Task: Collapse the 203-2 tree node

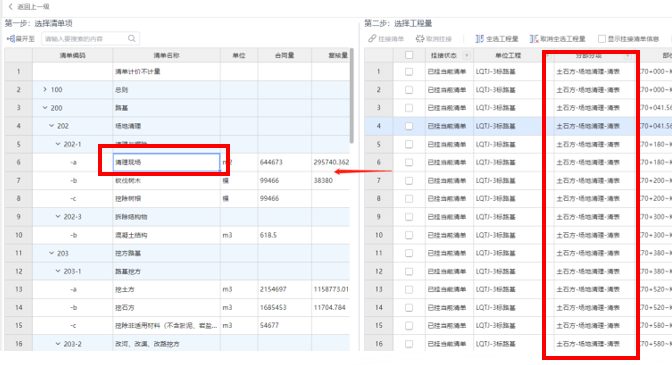Action: 58,344
